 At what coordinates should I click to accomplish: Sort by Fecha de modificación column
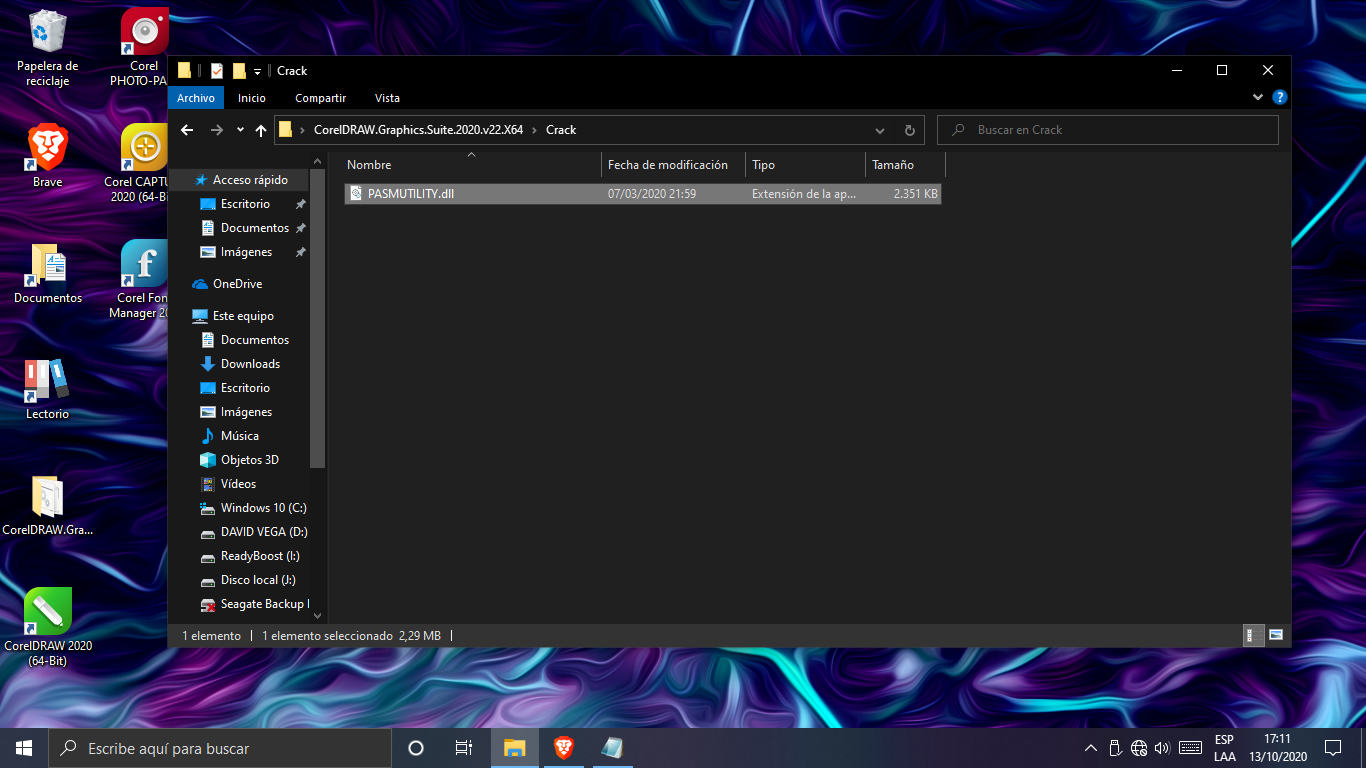(x=674, y=165)
